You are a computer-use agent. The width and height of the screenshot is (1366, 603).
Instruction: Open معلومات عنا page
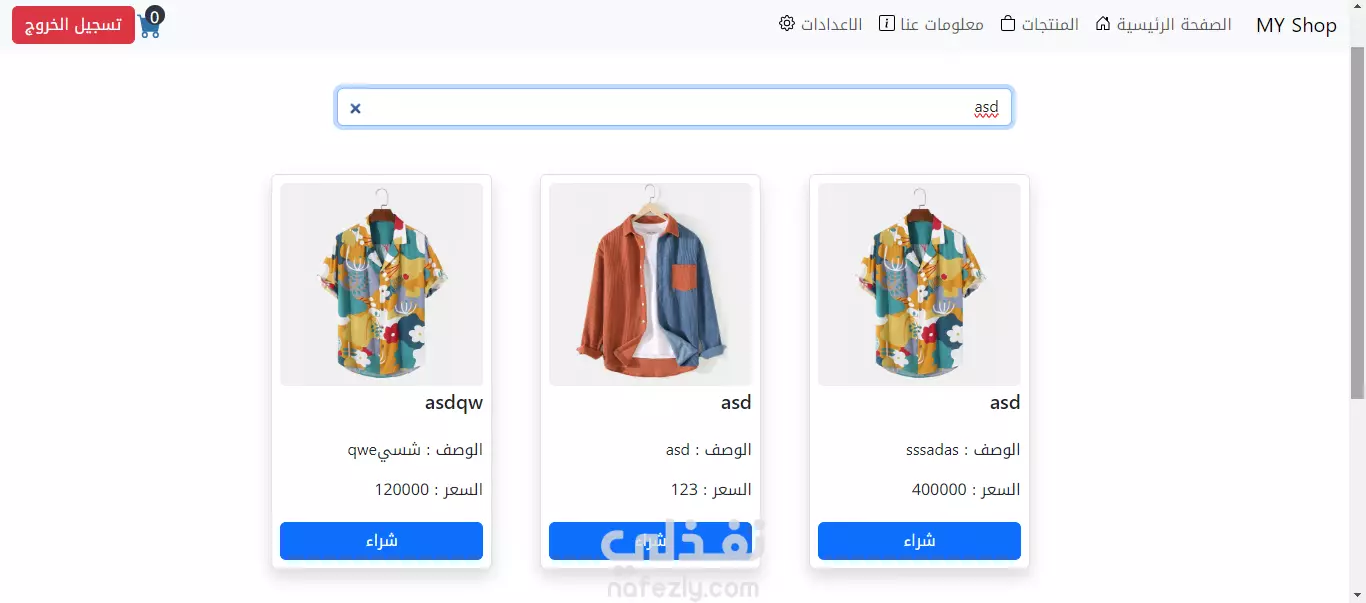942,24
